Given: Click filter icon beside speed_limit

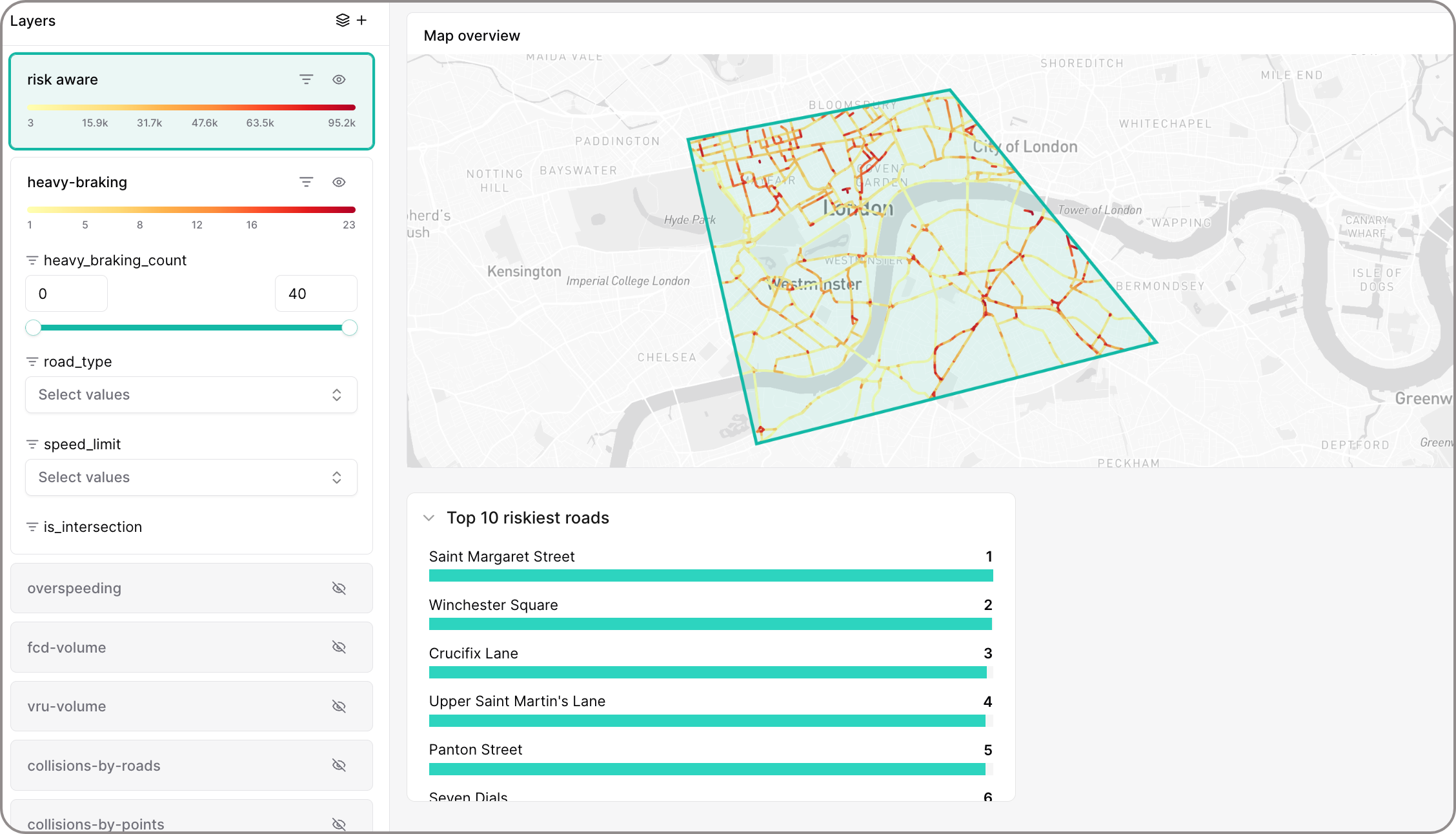Looking at the screenshot, I should coord(32,444).
